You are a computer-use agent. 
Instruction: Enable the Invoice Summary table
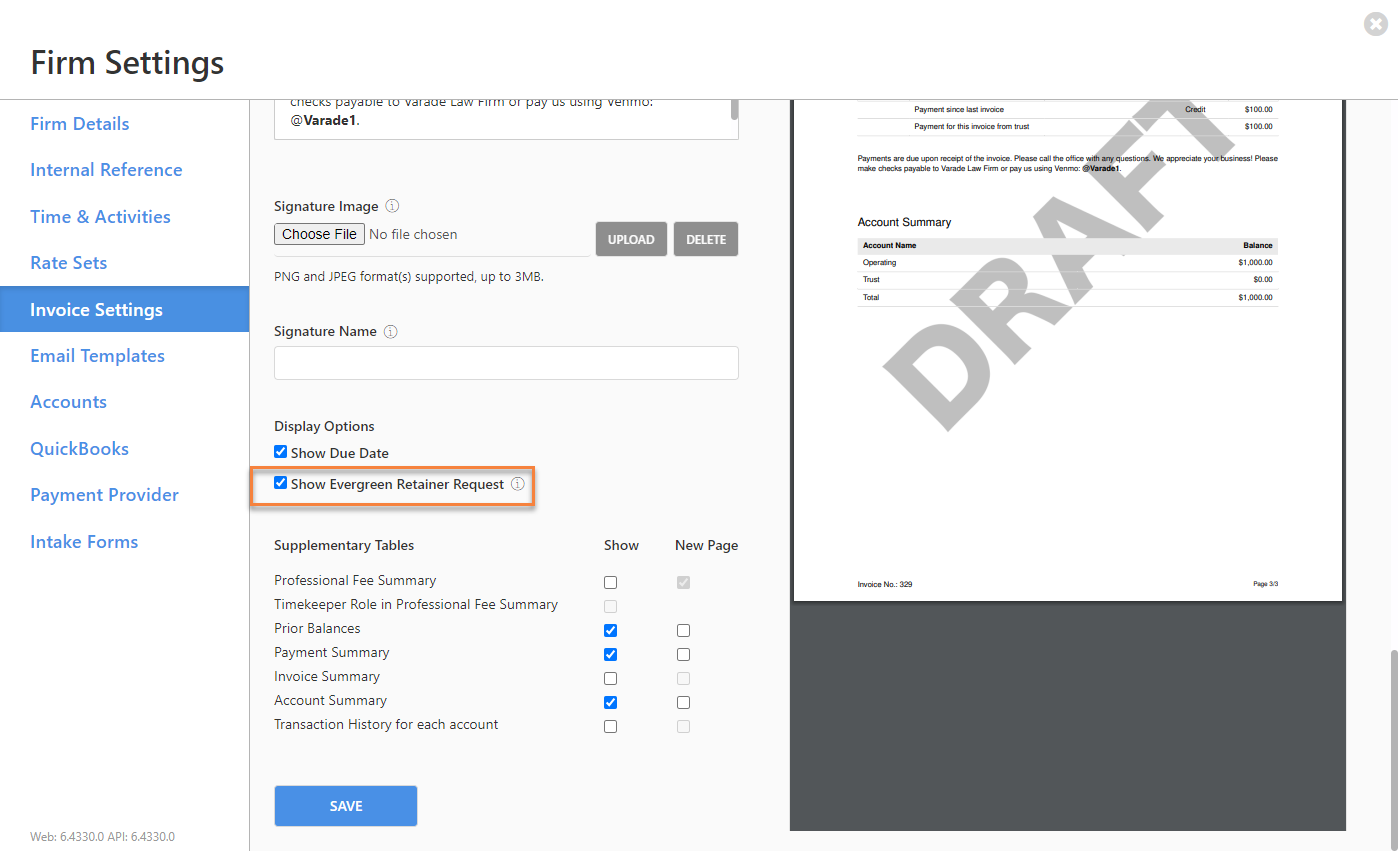pyautogui.click(x=610, y=678)
